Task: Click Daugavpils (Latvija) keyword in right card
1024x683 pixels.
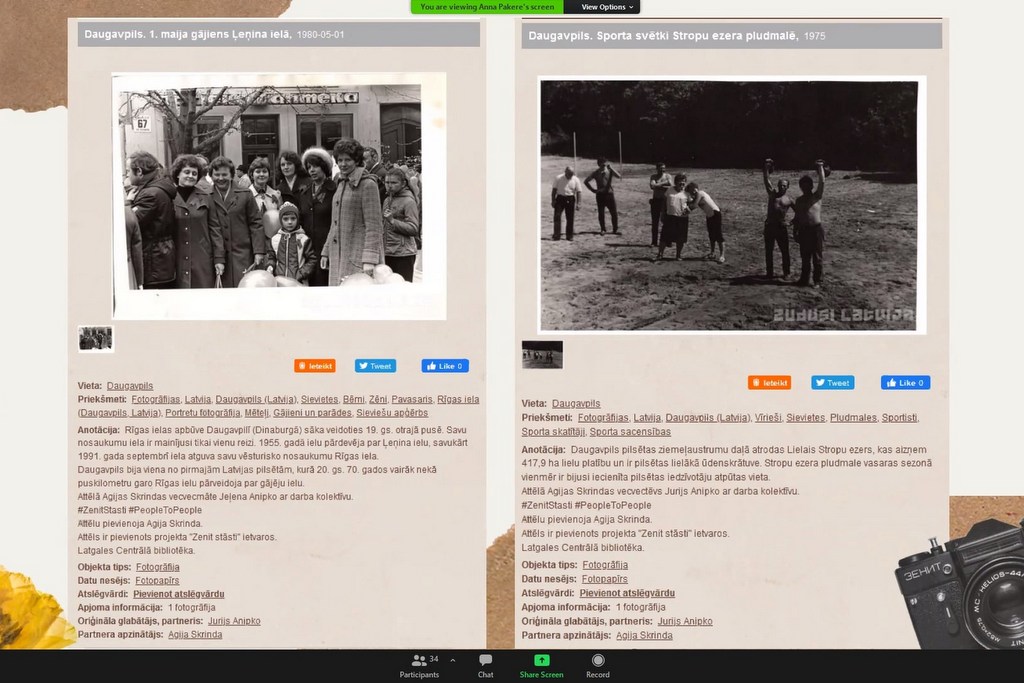Action: click(x=707, y=417)
